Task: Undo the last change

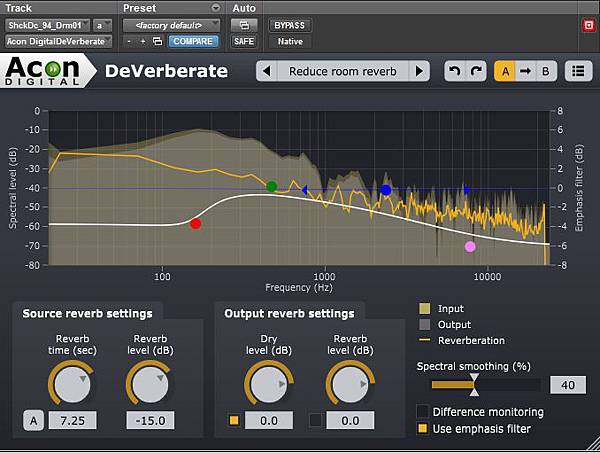Action: [x=455, y=71]
